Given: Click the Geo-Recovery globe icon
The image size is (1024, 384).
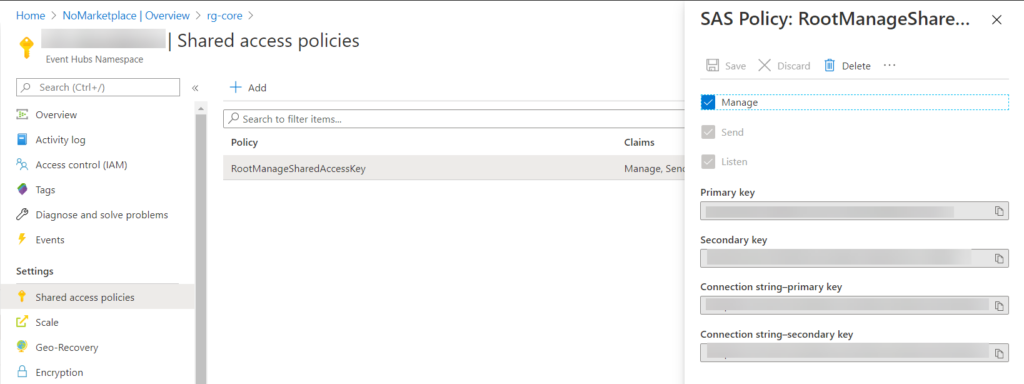Looking at the screenshot, I should point(22,347).
